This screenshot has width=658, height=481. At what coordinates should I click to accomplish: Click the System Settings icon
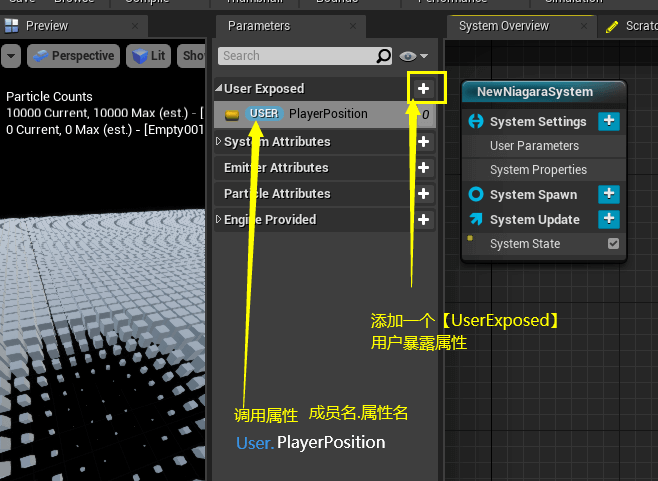pyautogui.click(x=476, y=121)
